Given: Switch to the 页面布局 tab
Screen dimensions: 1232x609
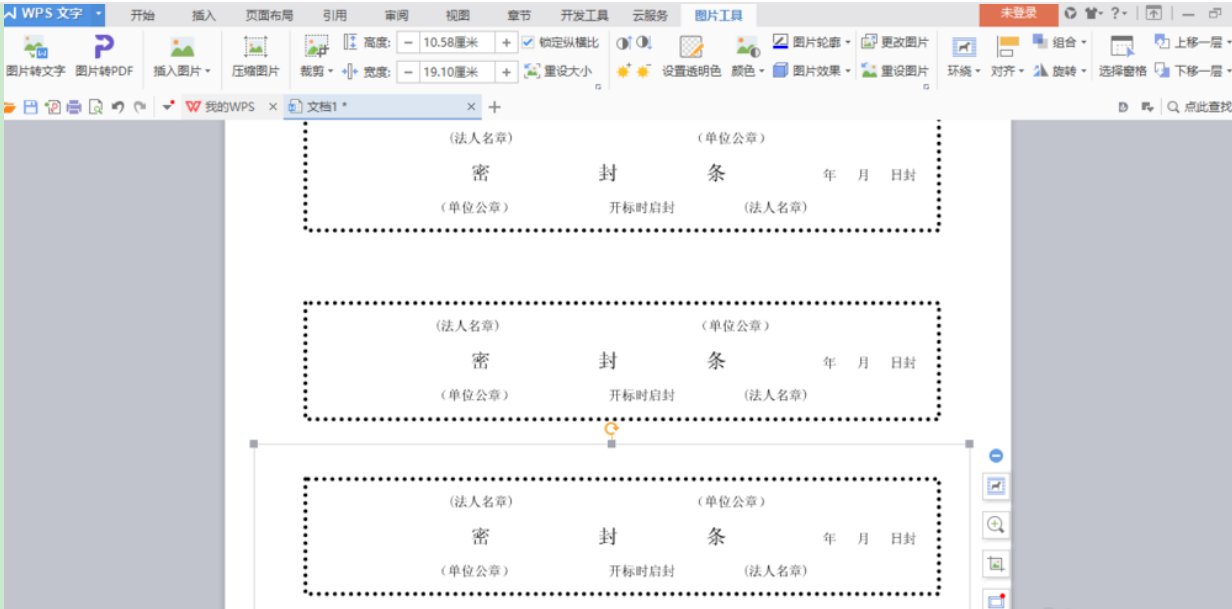Looking at the screenshot, I should [269, 15].
